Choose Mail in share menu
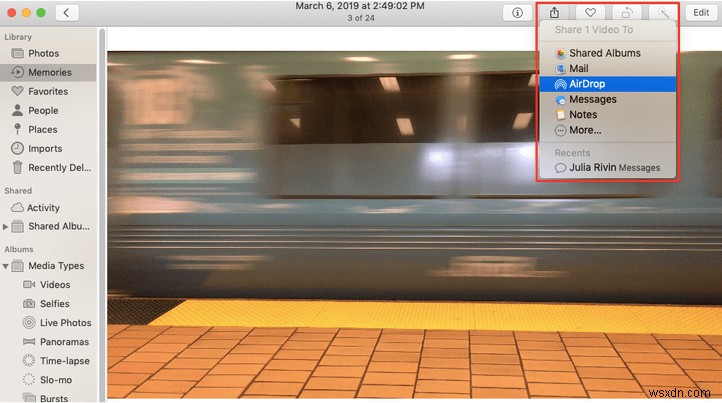 pyautogui.click(x=607, y=69)
